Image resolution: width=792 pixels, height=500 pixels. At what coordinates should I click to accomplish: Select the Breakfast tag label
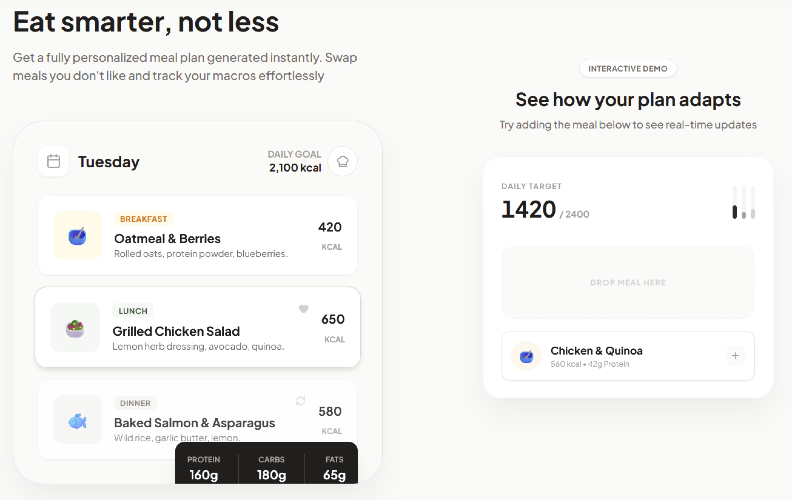click(x=143, y=218)
